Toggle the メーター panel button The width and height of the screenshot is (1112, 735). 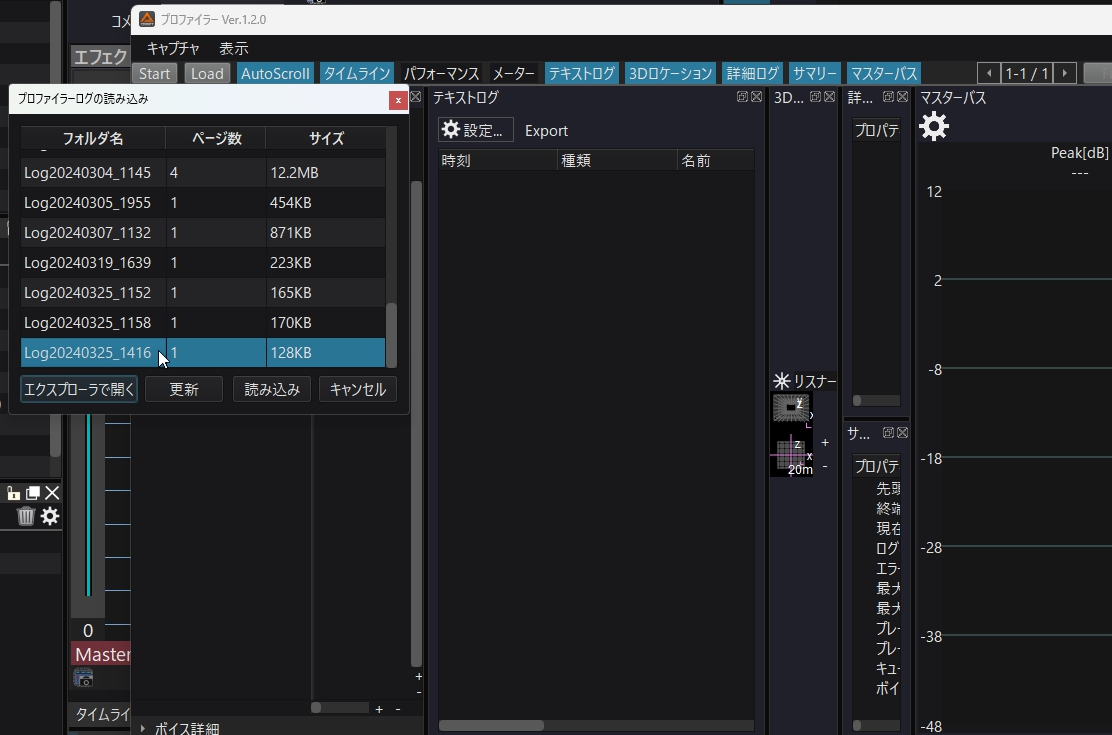tap(513, 73)
